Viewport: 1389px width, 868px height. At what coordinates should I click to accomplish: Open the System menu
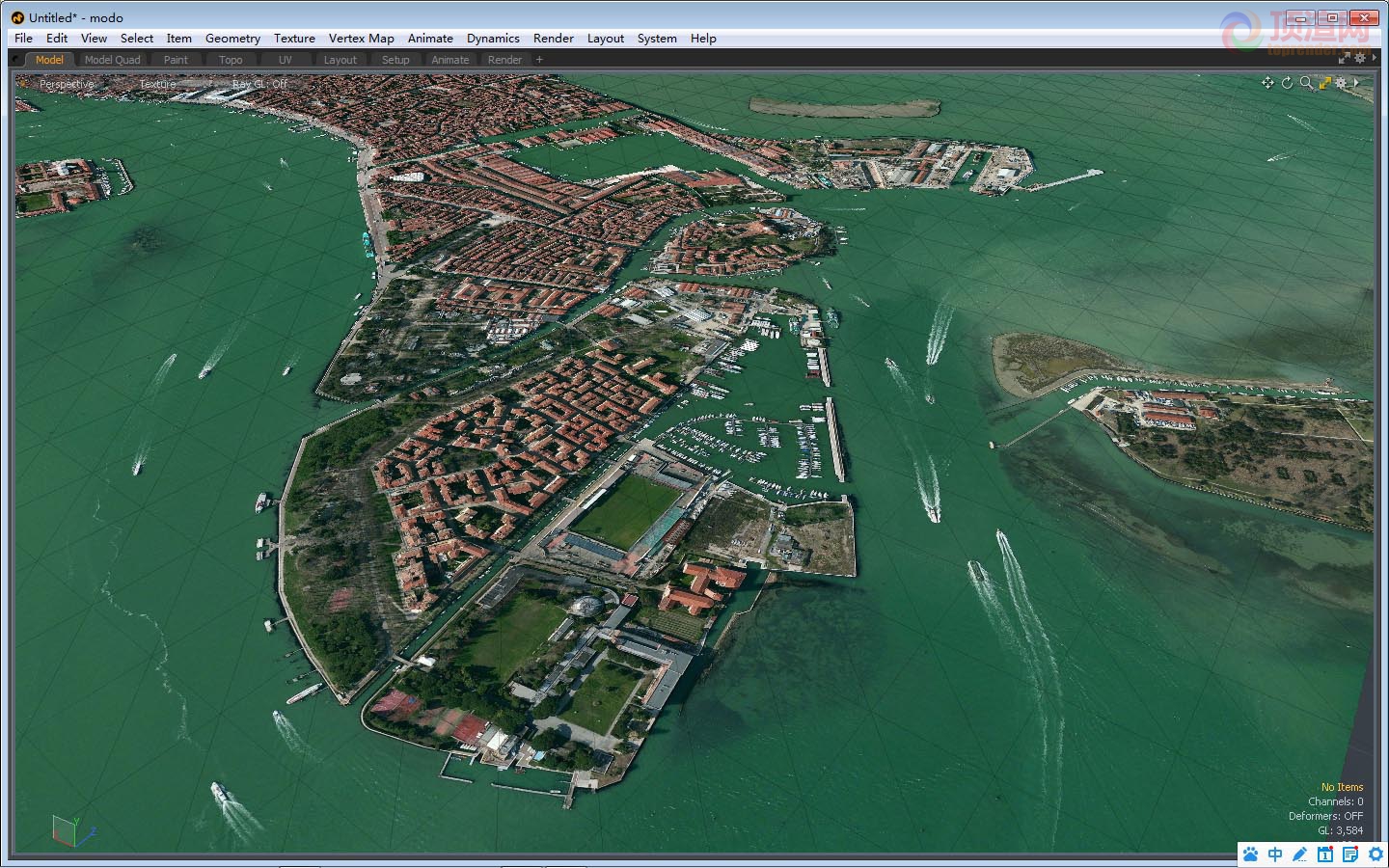click(657, 39)
